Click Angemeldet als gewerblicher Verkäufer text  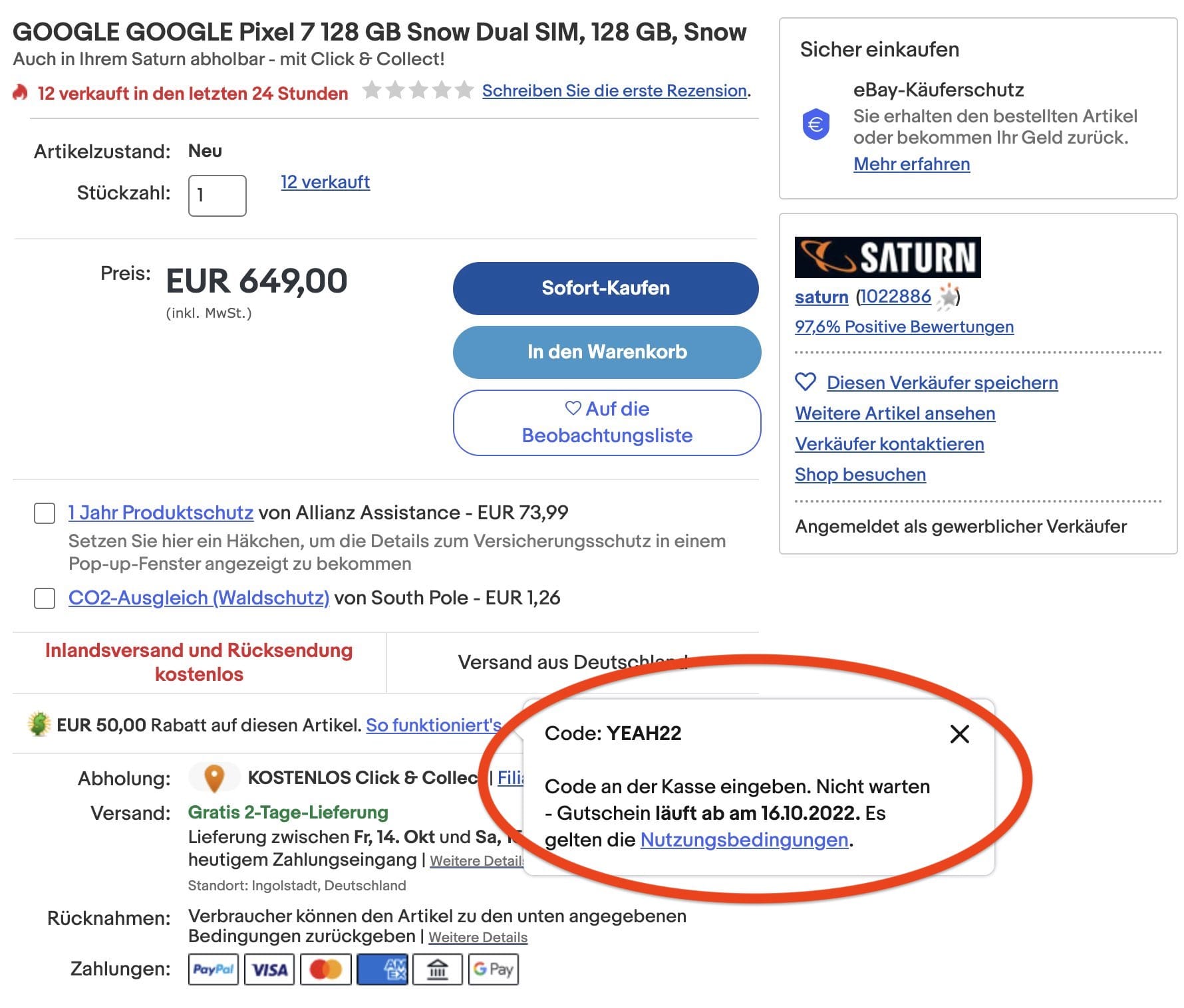[961, 527]
